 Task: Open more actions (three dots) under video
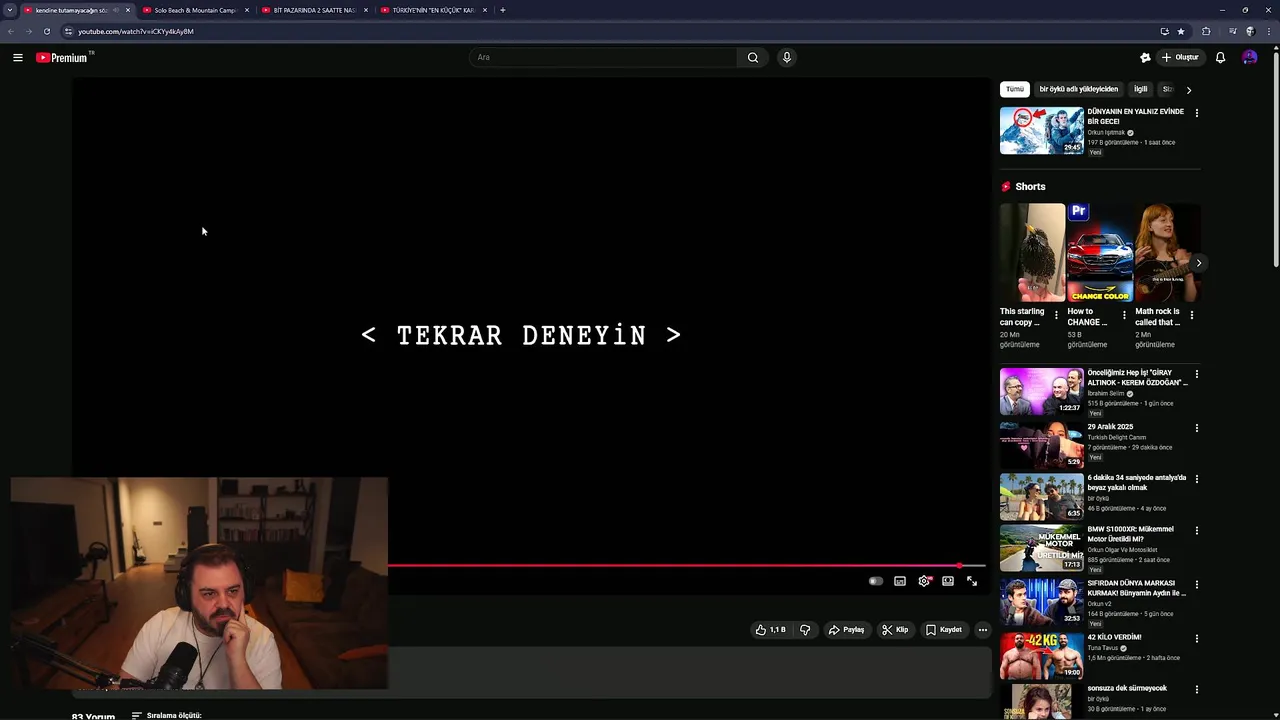pos(983,630)
